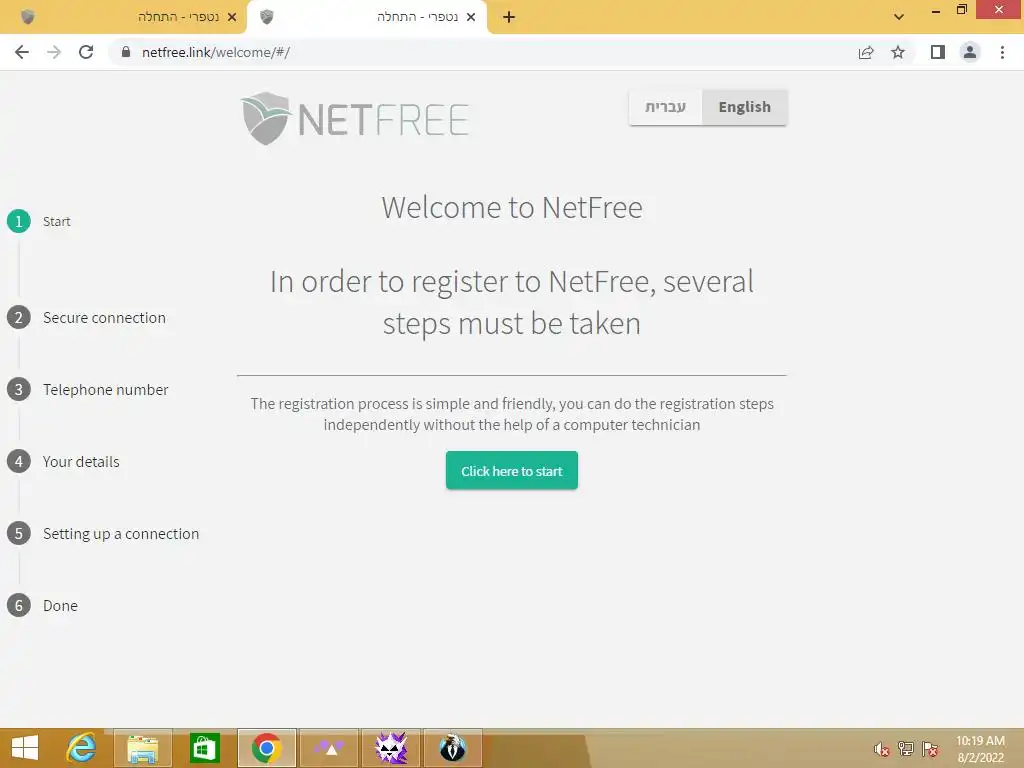Go forward with the browser arrow
The image size is (1024, 768).
[x=54, y=52]
